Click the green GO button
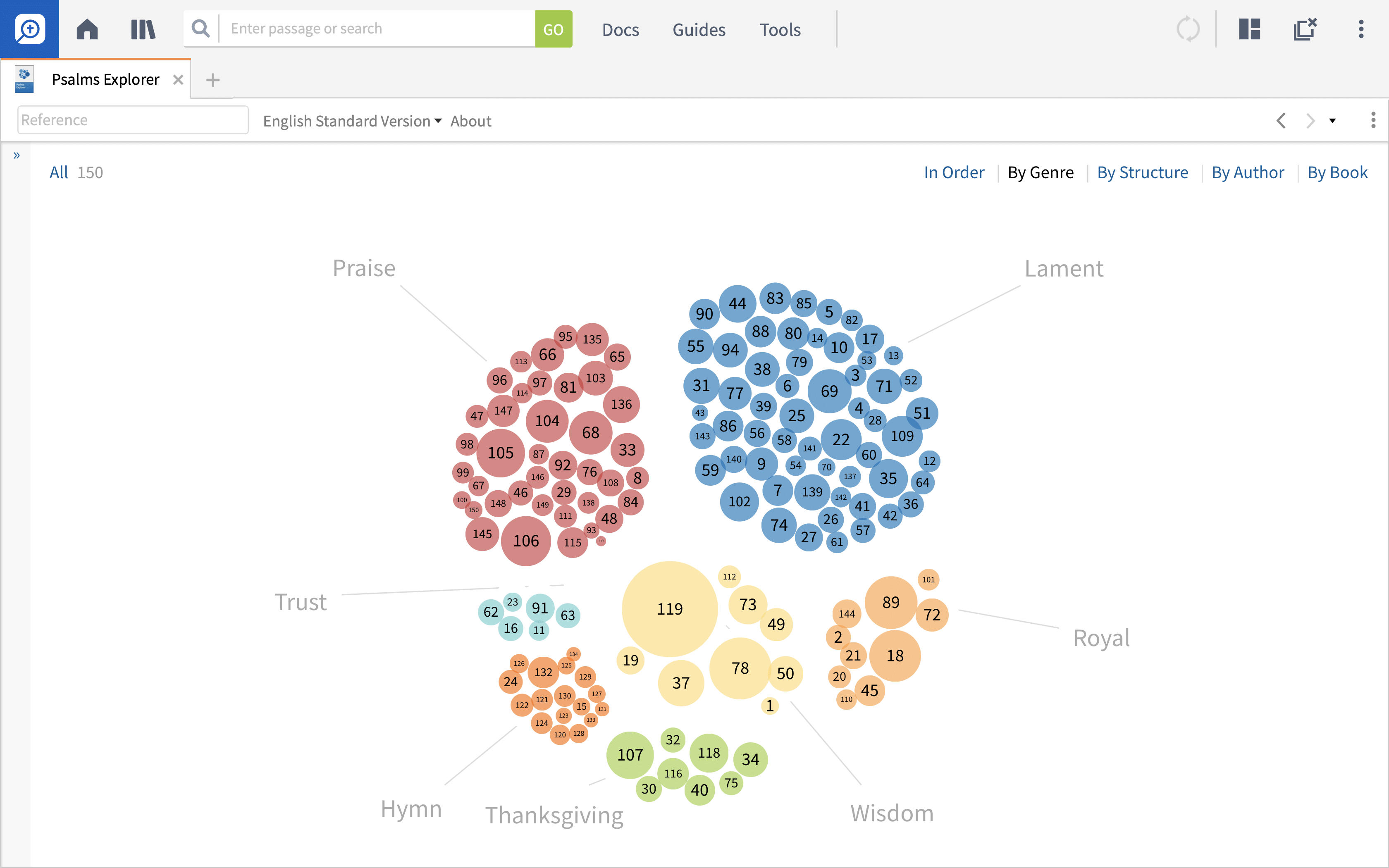The width and height of the screenshot is (1389, 868). (x=553, y=29)
